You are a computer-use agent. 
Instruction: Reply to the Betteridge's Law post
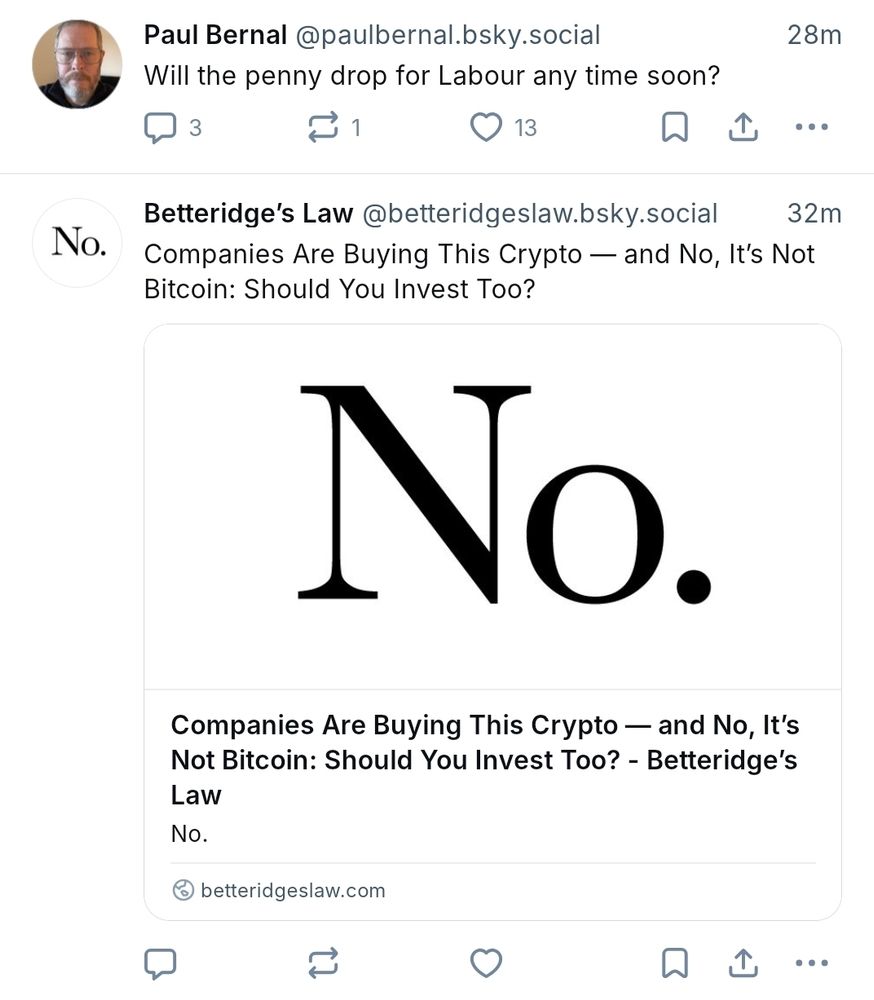[162, 963]
